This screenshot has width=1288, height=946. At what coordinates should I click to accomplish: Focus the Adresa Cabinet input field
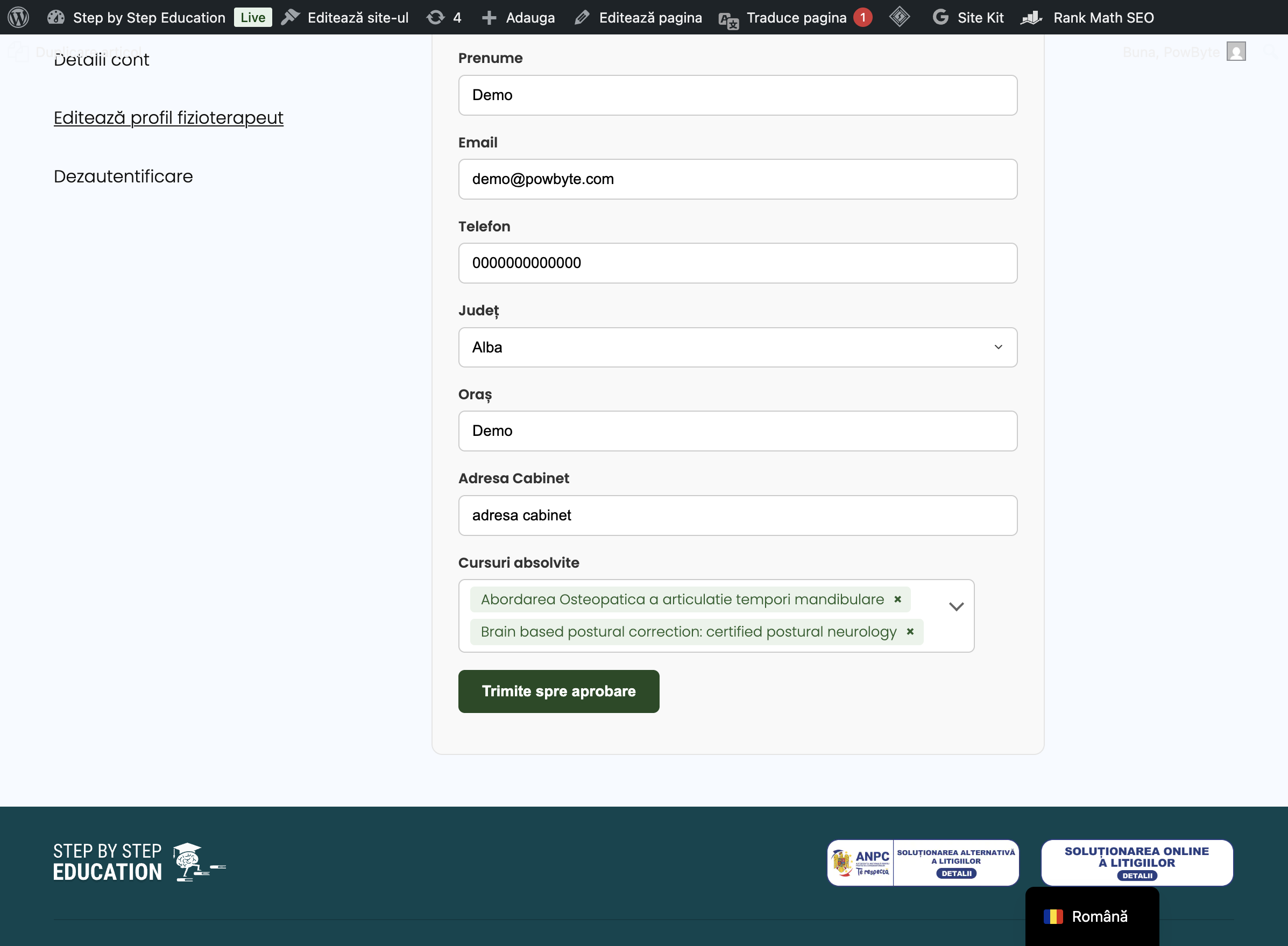coord(737,516)
